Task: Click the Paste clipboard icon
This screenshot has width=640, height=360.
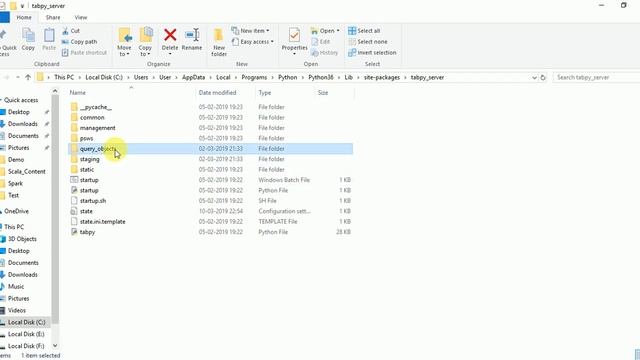Action: 49,39
